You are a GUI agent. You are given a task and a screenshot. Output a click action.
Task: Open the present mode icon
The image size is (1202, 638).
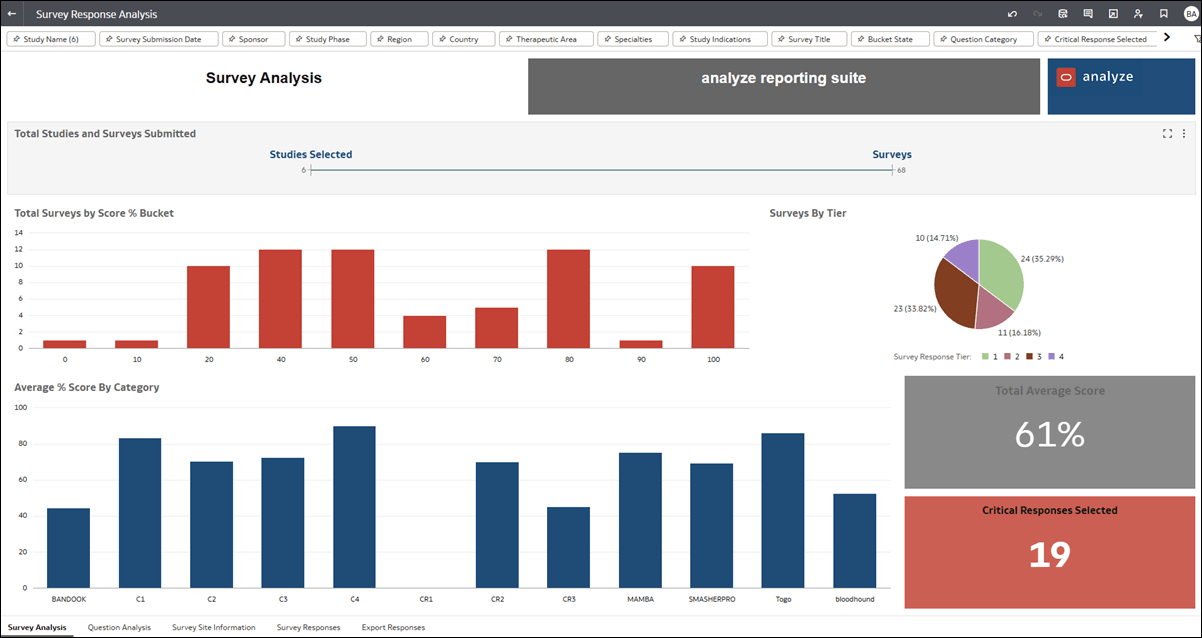coord(1112,13)
